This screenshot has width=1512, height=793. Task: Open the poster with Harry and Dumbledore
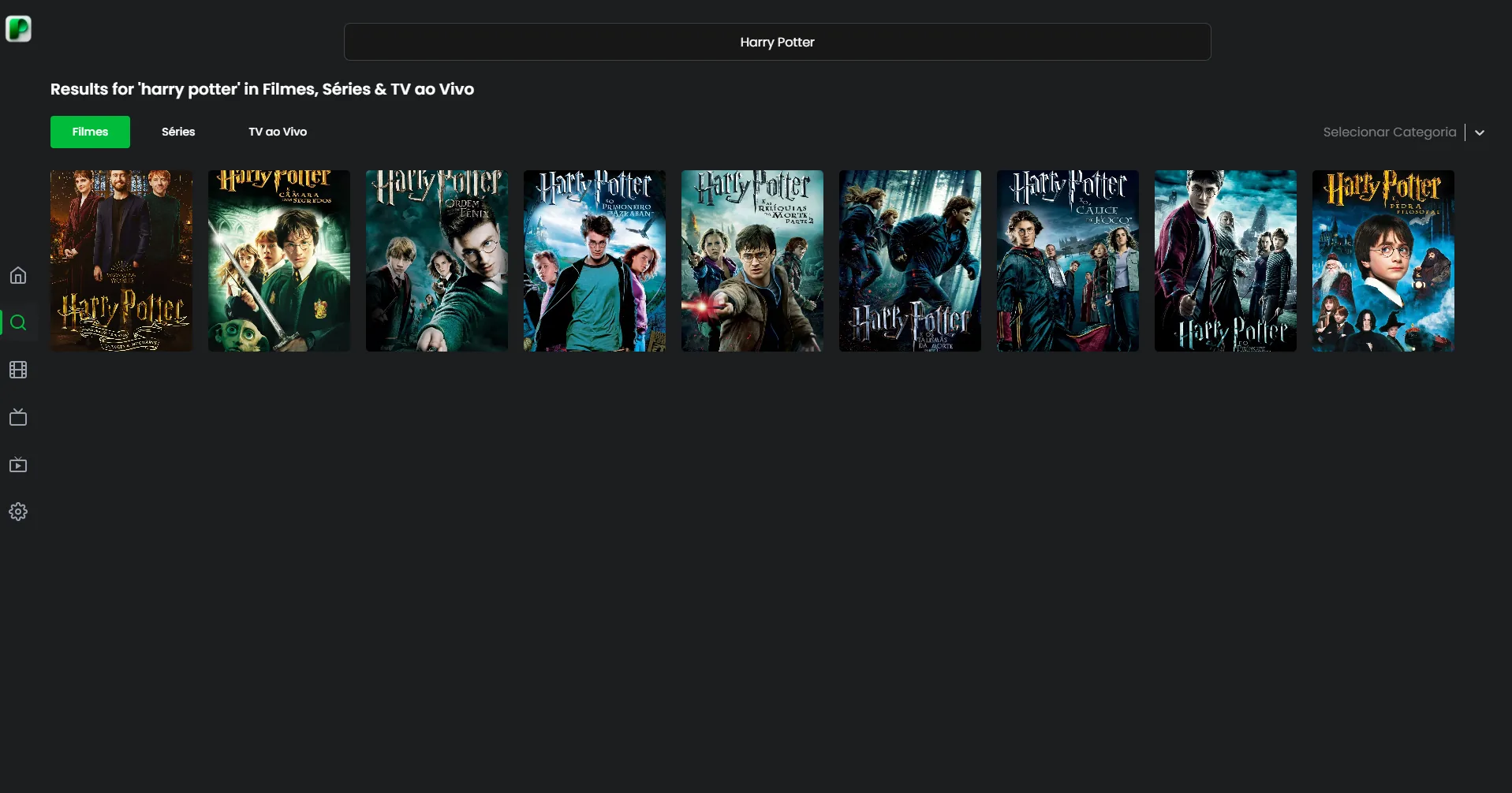[1226, 261]
